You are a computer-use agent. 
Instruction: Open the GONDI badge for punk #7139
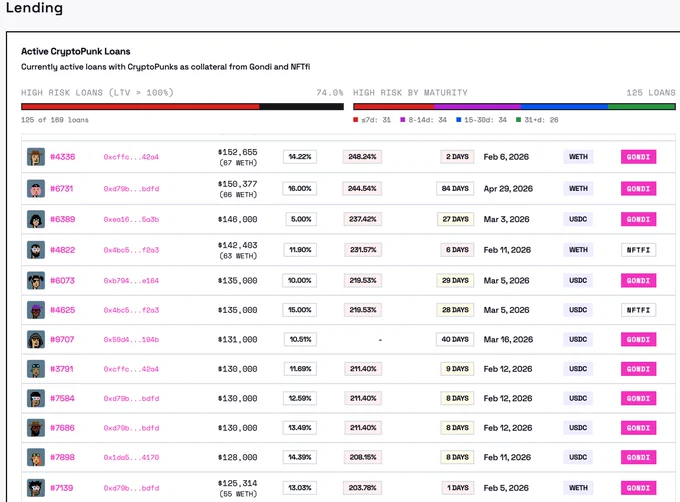638,488
